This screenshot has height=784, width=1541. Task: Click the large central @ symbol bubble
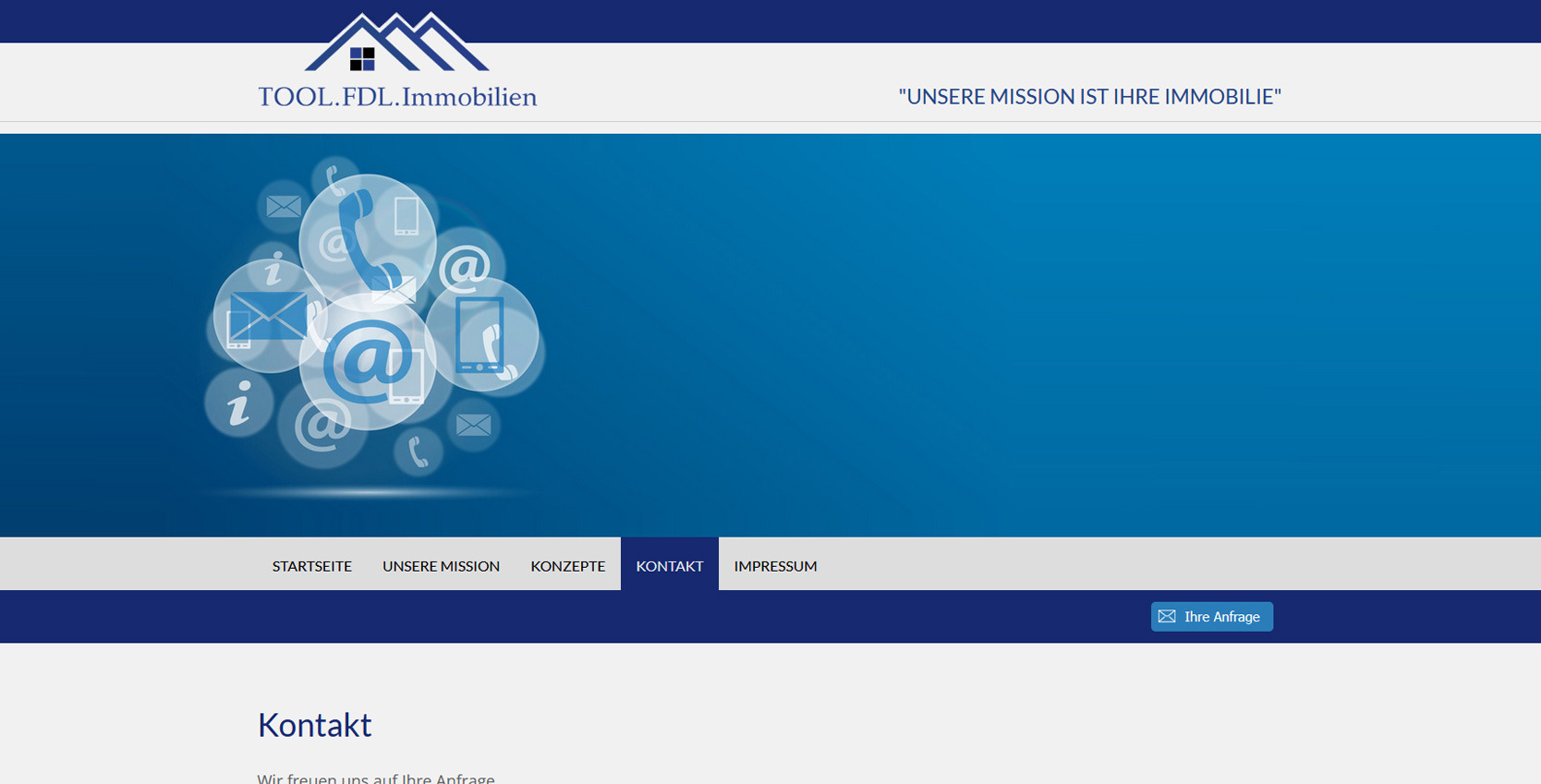(x=368, y=360)
